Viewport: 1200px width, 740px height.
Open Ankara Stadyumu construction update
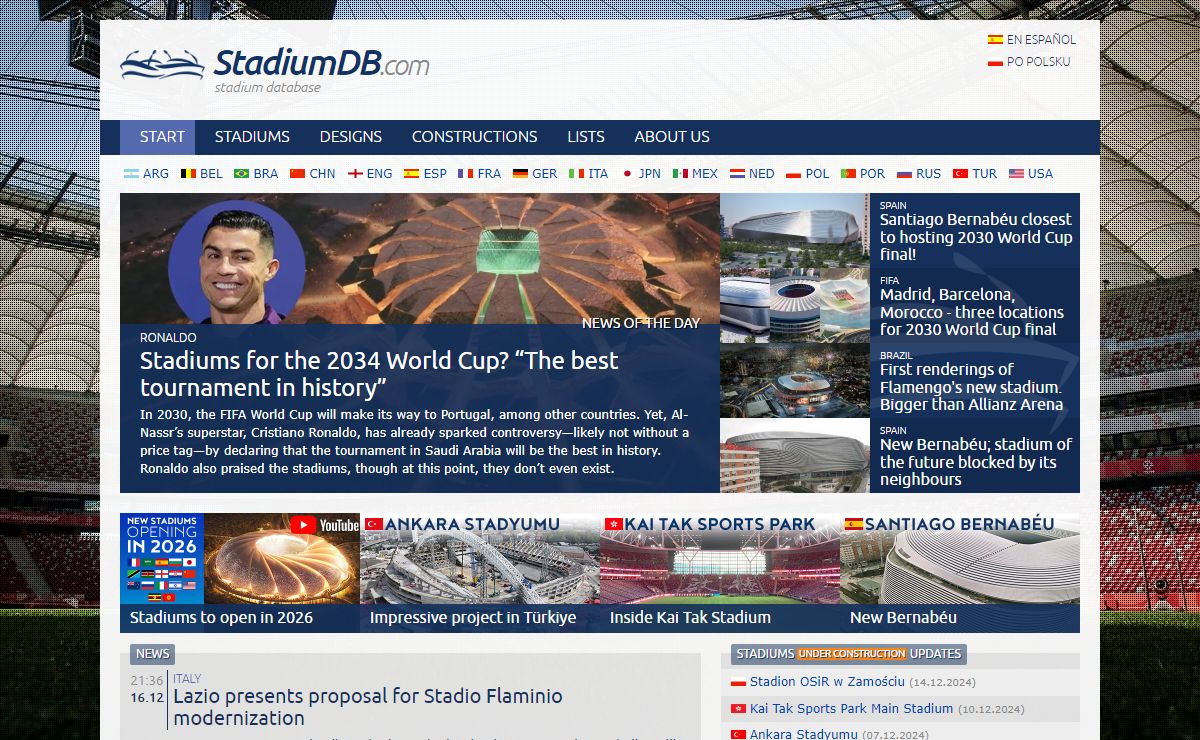804,734
